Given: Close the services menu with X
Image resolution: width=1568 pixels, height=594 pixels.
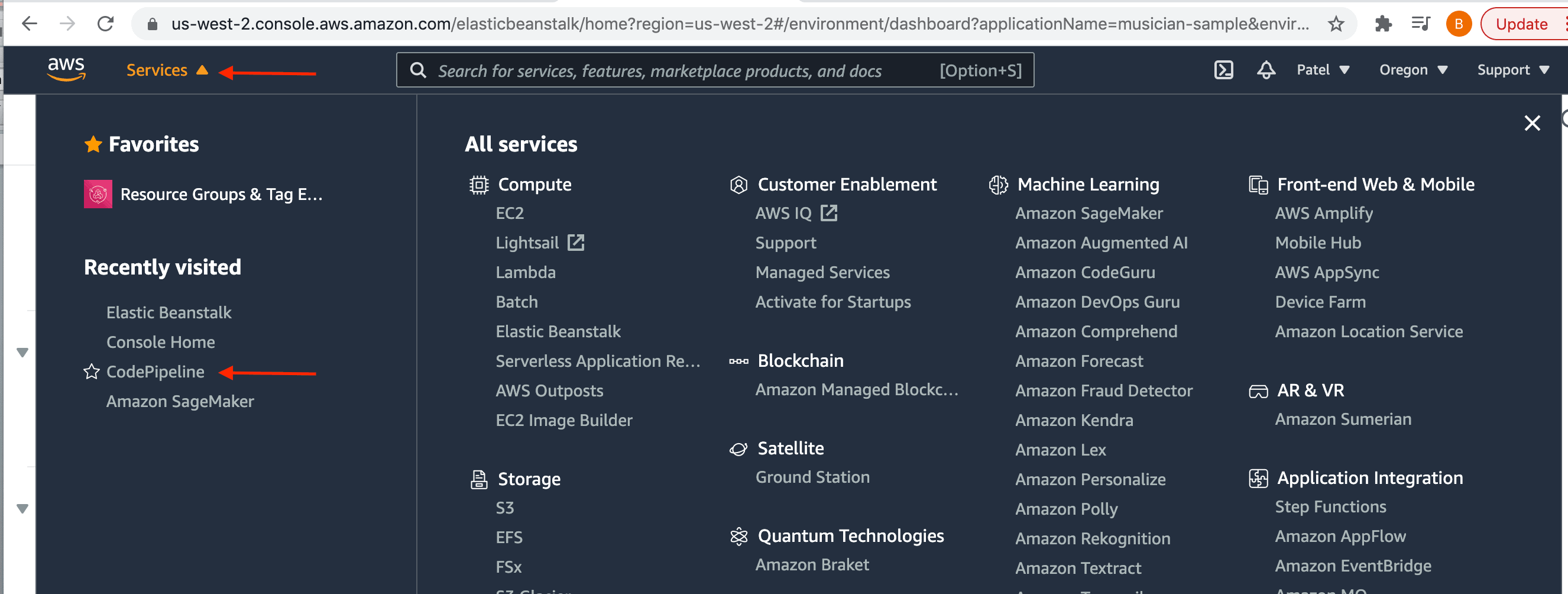Looking at the screenshot, I should pyautogui.click(x=1532, y=123).
